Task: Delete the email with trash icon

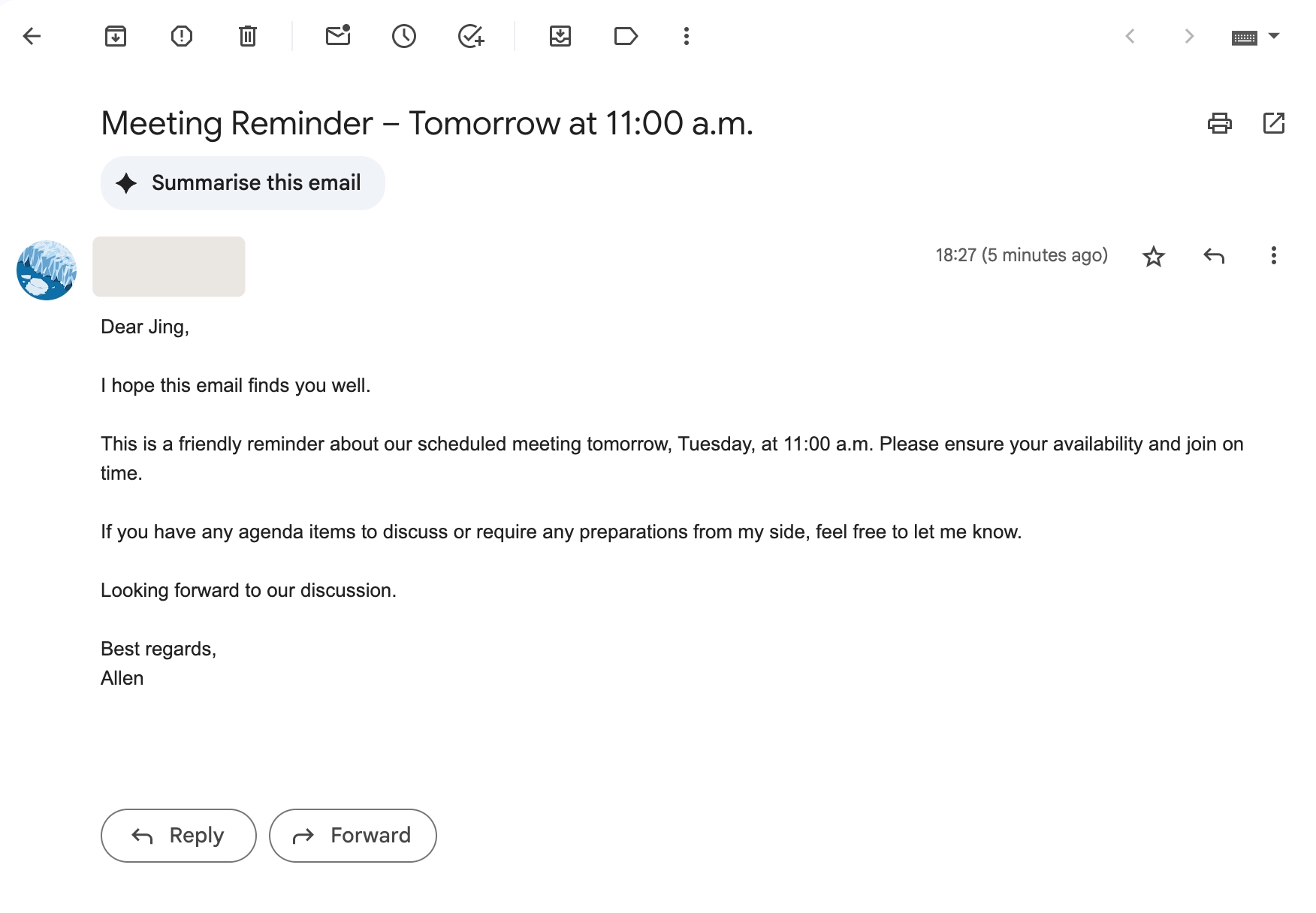Action: pos(248,36)
